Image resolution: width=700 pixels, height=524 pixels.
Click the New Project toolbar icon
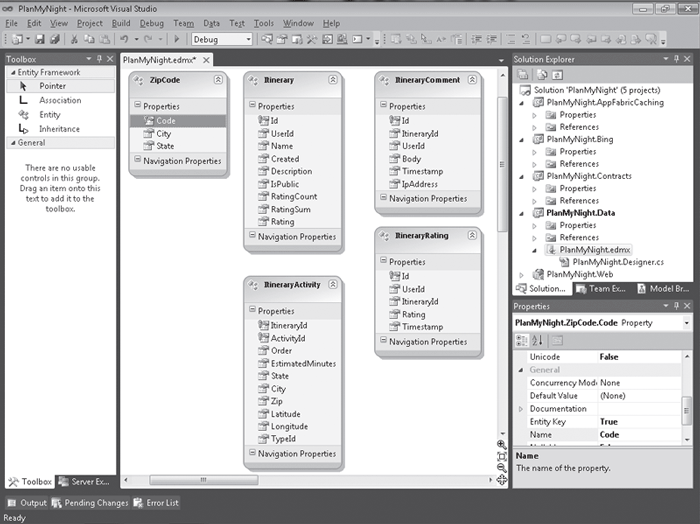17,39
